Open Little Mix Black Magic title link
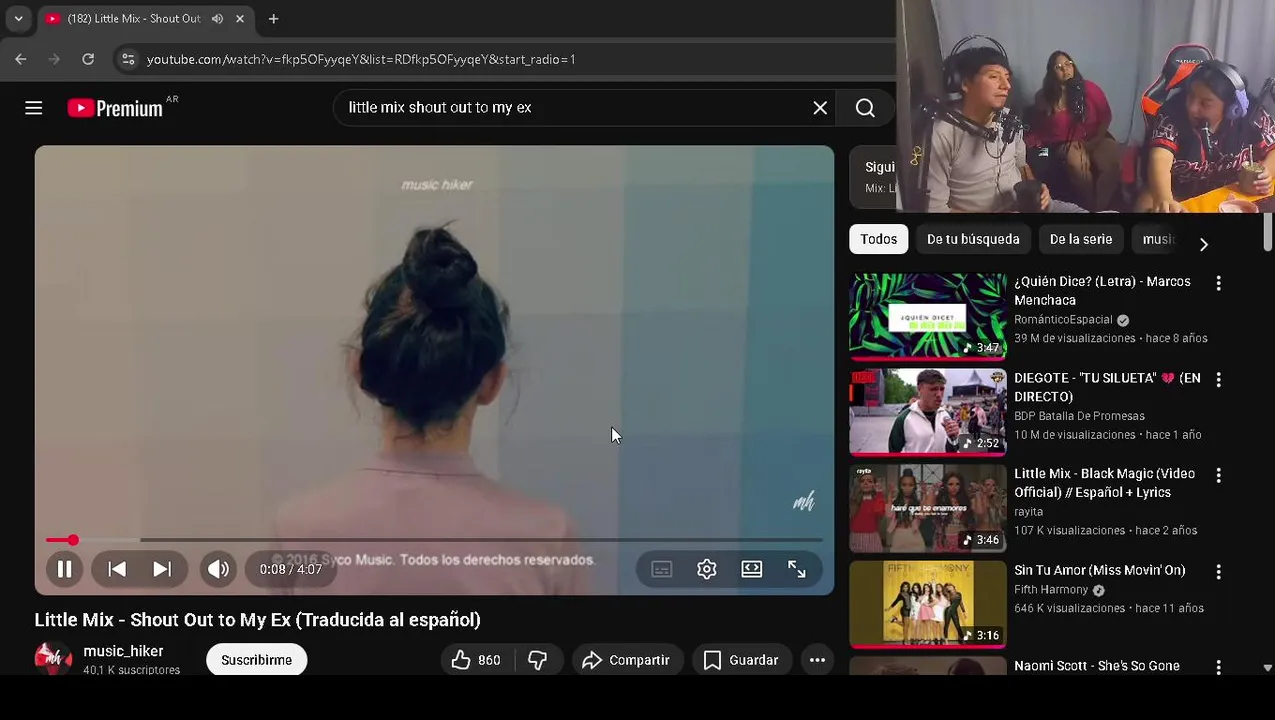The width and height of the screenshot is (1275, 720). coord(1104,483)
